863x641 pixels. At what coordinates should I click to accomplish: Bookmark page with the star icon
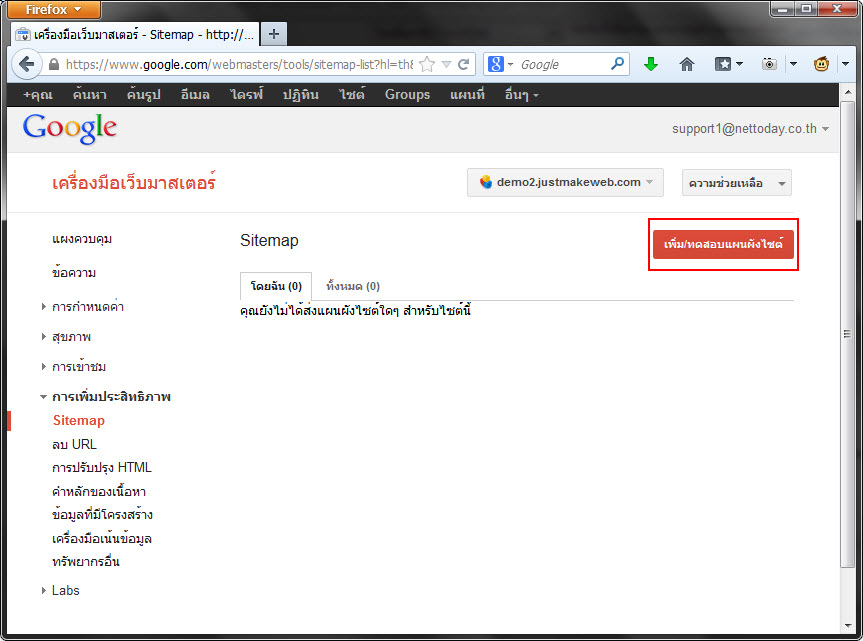pyautogui.click(x=427, y=64)
